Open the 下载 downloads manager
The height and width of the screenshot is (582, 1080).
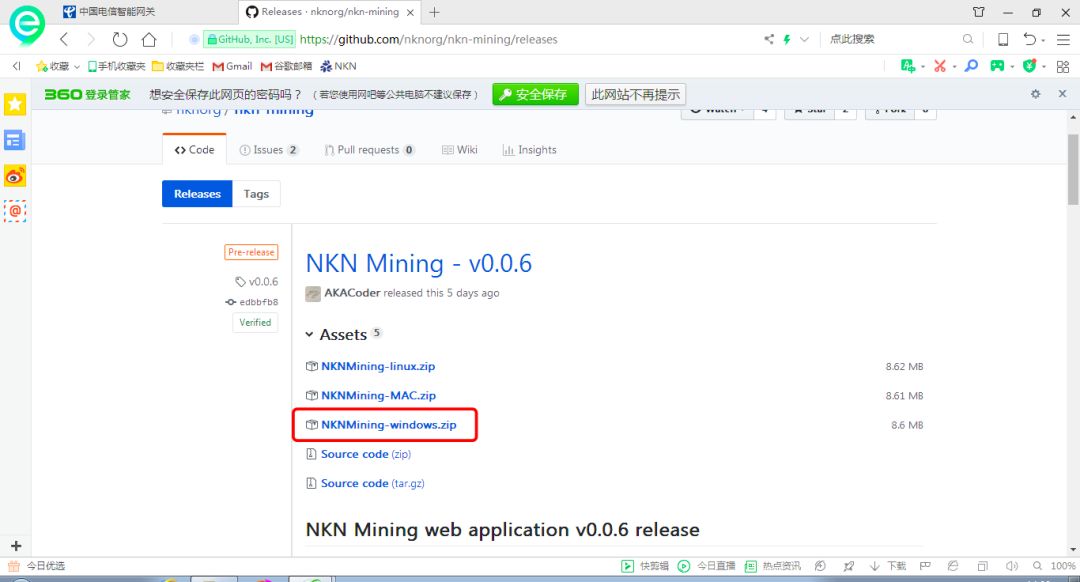pyautogui.click(x=888, y=566)
